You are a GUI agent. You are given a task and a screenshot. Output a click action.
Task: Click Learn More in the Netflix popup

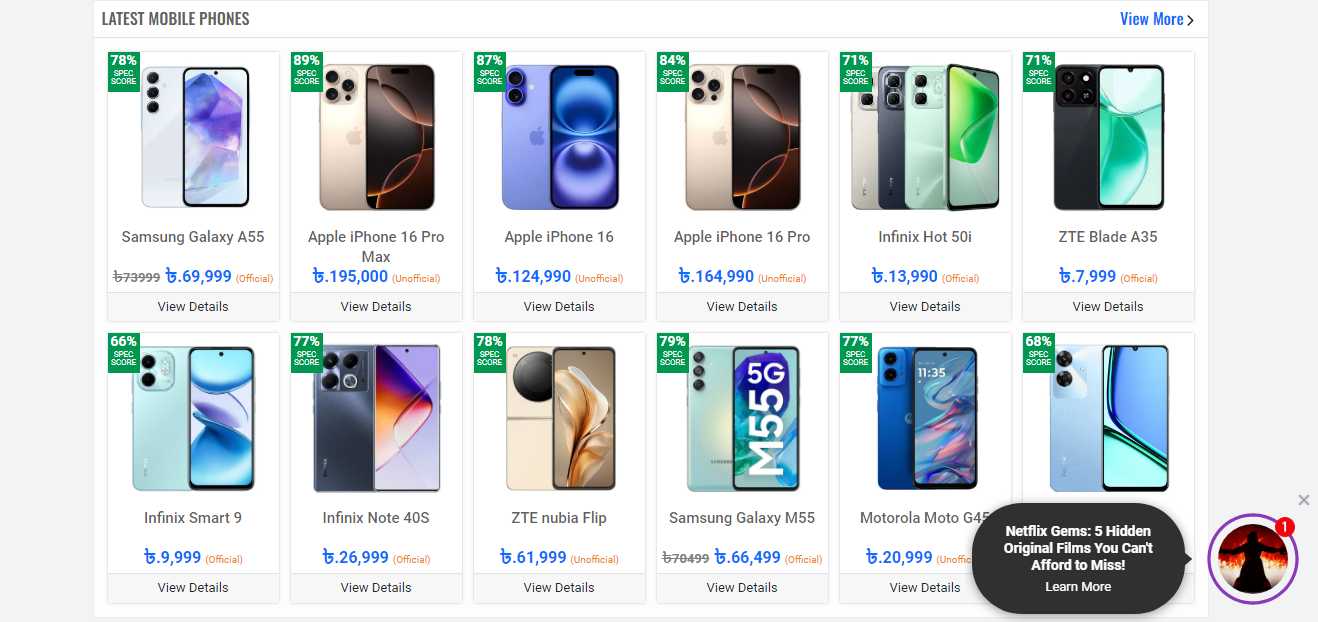(1077, 587)
